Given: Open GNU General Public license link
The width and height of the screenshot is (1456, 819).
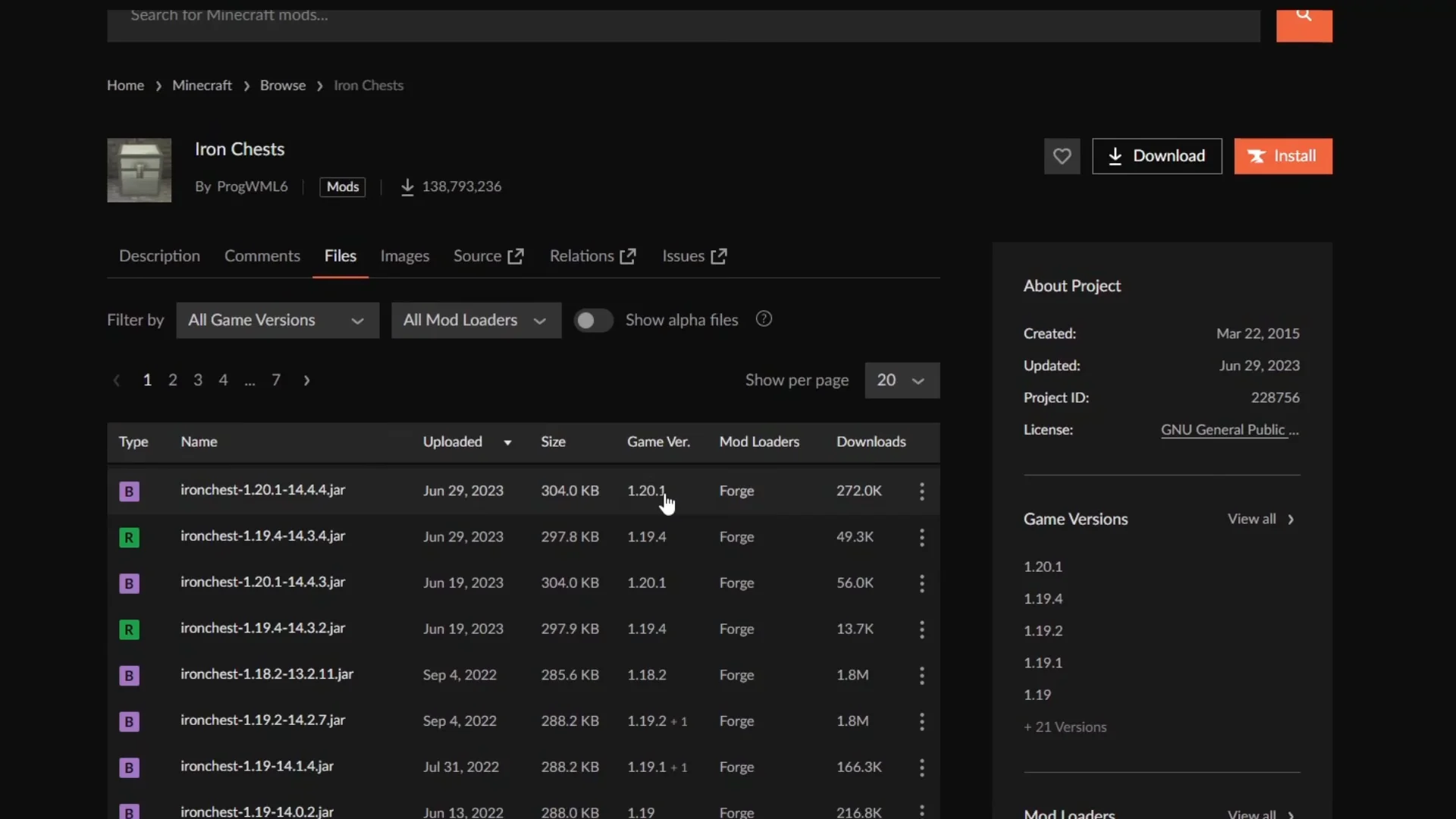Looking at the screenshot, I should pyautogui.click(x=1230, y=430).
